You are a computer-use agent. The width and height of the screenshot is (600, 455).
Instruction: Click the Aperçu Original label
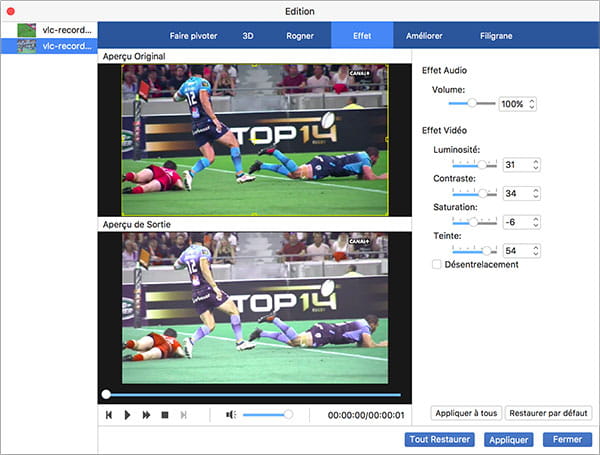pyautogui.click(x=134, y=56)
